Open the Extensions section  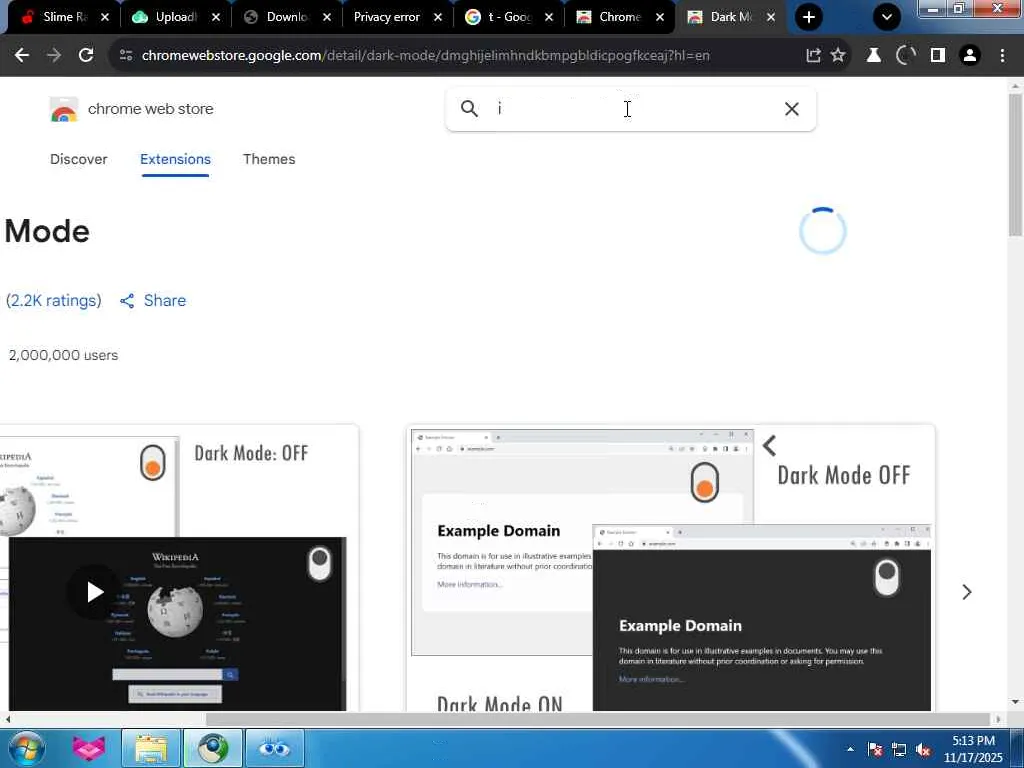tap(175, 159)
